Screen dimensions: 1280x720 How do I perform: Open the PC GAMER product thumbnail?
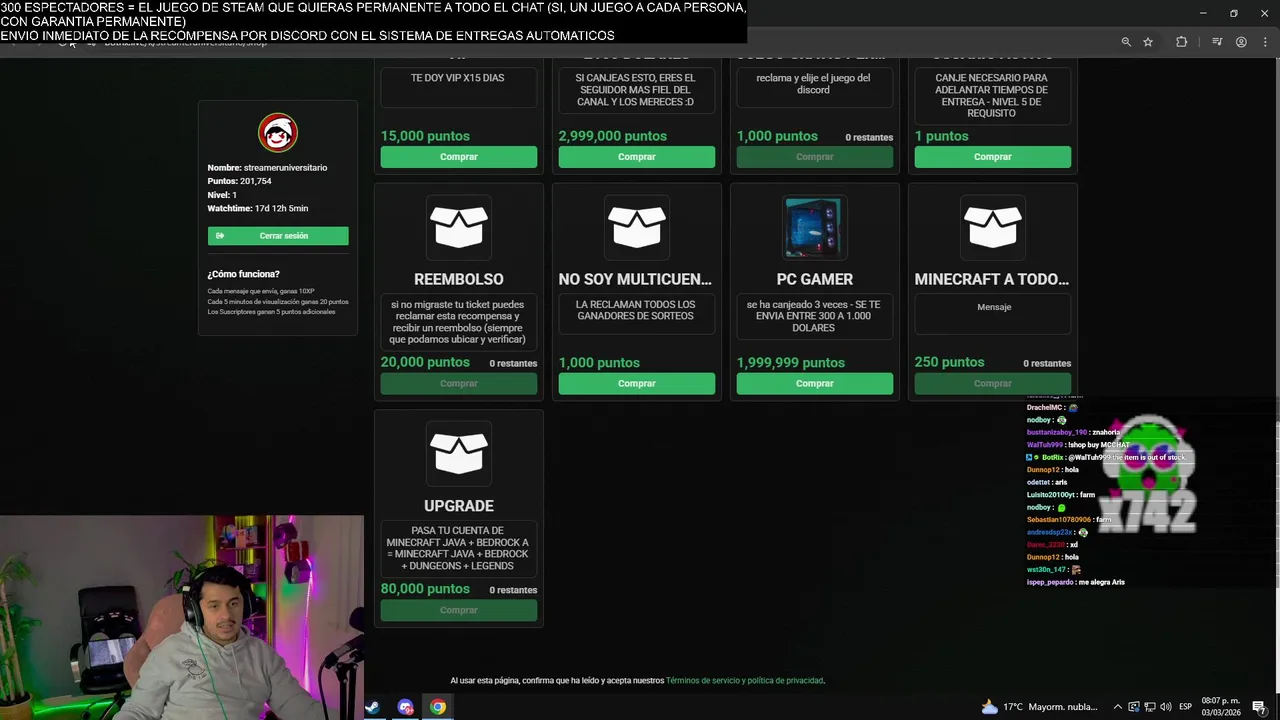(x=815, y=227)
